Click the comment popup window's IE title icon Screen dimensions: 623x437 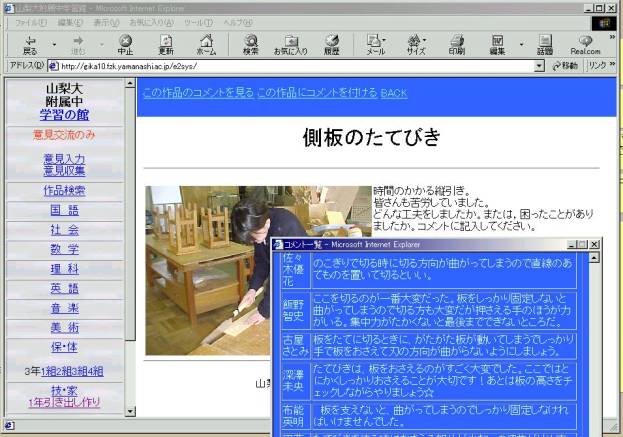click(279, 244)
